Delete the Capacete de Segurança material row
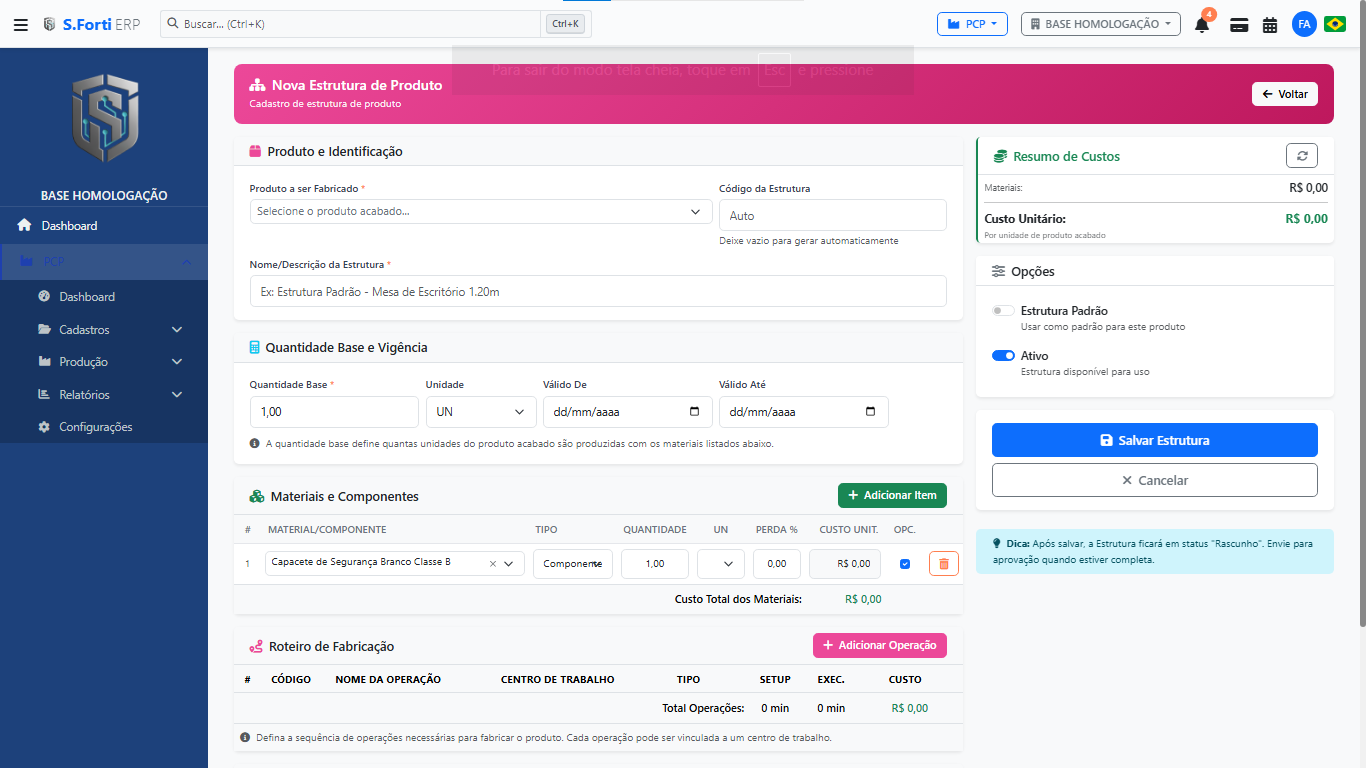Screen dimensions: 1366x768 (x=944, y=564)
